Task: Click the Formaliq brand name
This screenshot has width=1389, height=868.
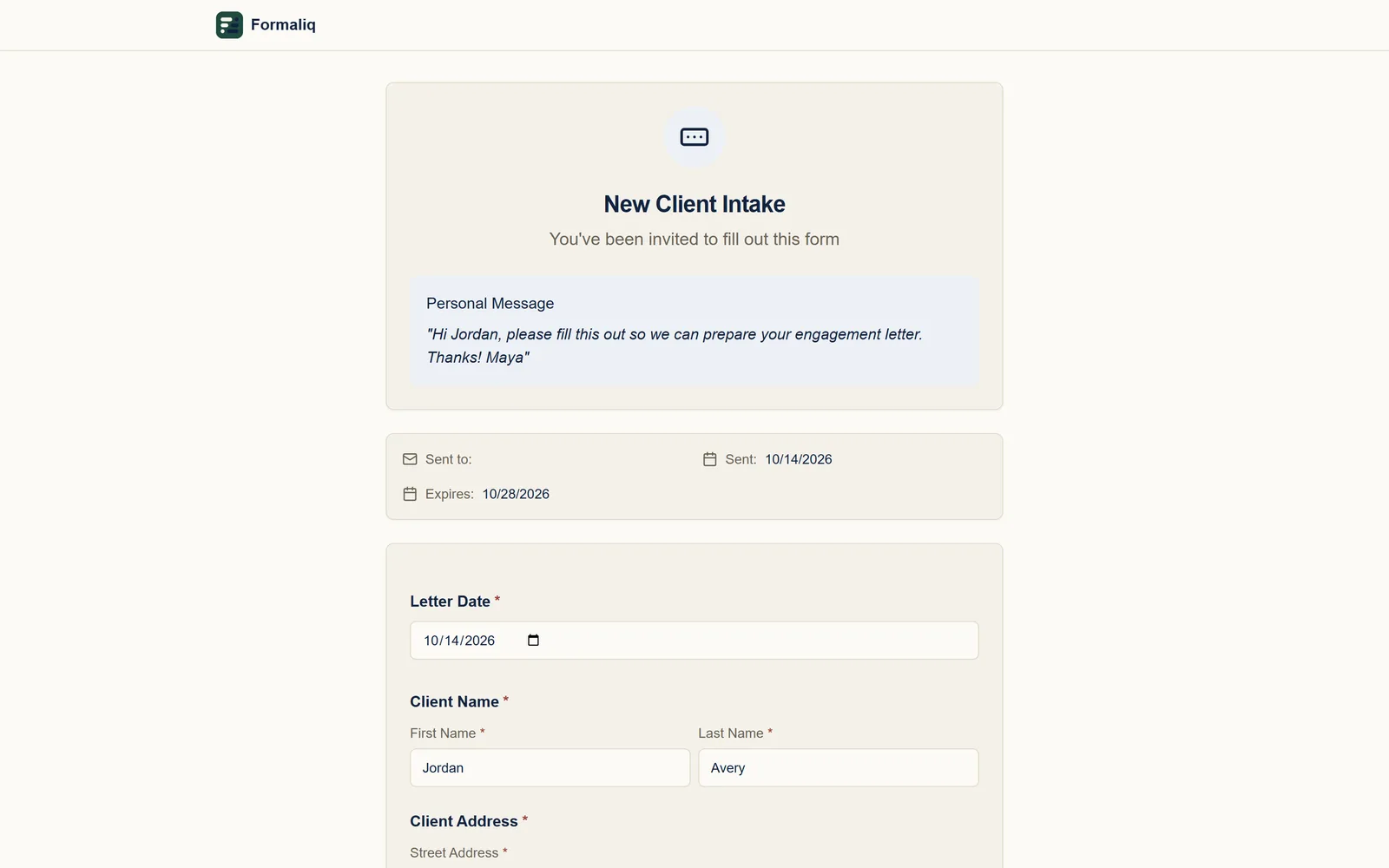Action: click(283, 25)
